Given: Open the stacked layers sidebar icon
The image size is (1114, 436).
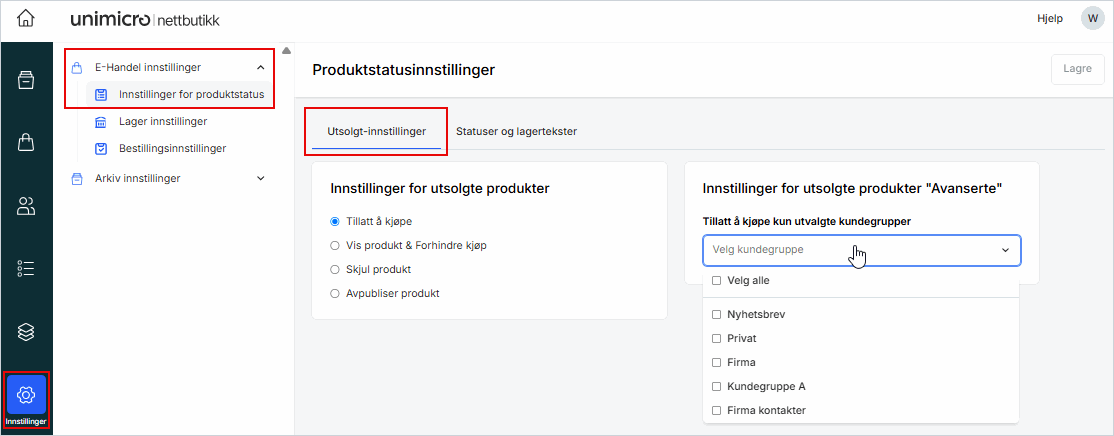Looking at the screenshot, I should [26, 331].
